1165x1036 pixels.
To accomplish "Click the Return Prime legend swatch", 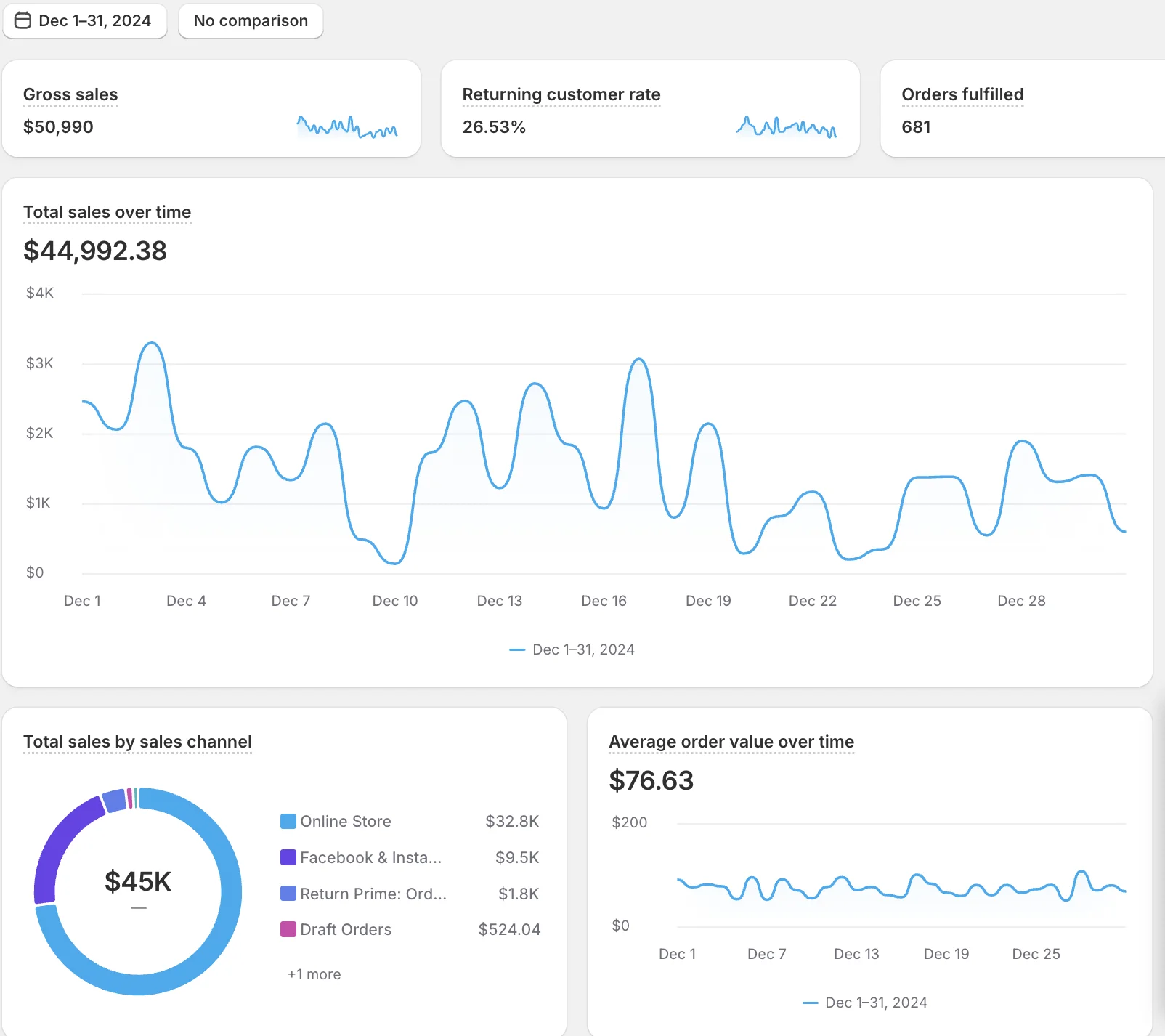I will (288, 894).
